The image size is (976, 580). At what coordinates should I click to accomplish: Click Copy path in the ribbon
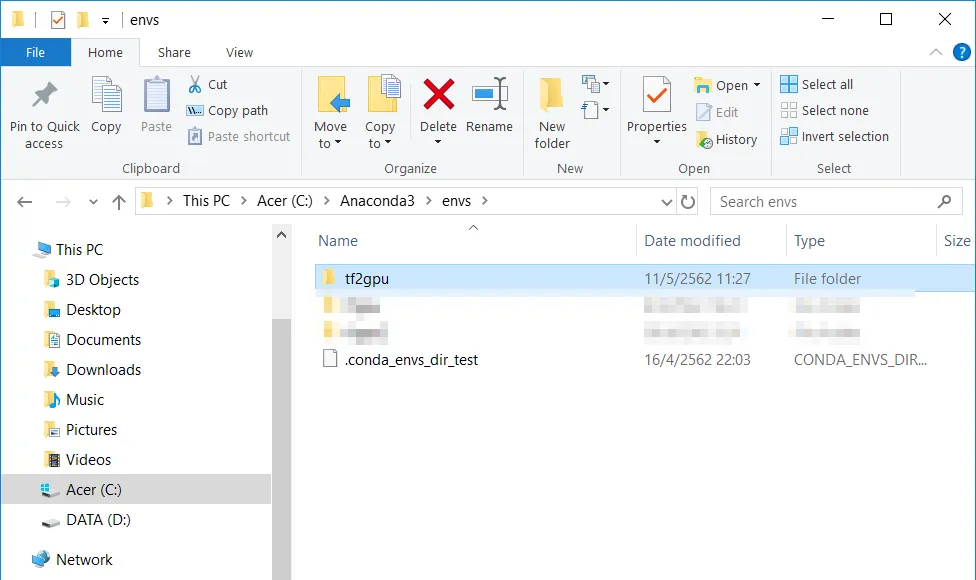point(227,110)
